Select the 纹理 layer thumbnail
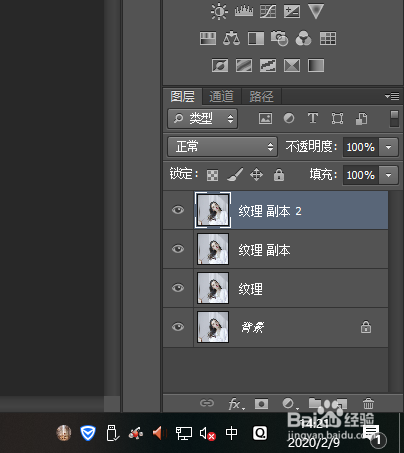Image resolution: width=404 pixels, height=453 pixels. [213, 288]
